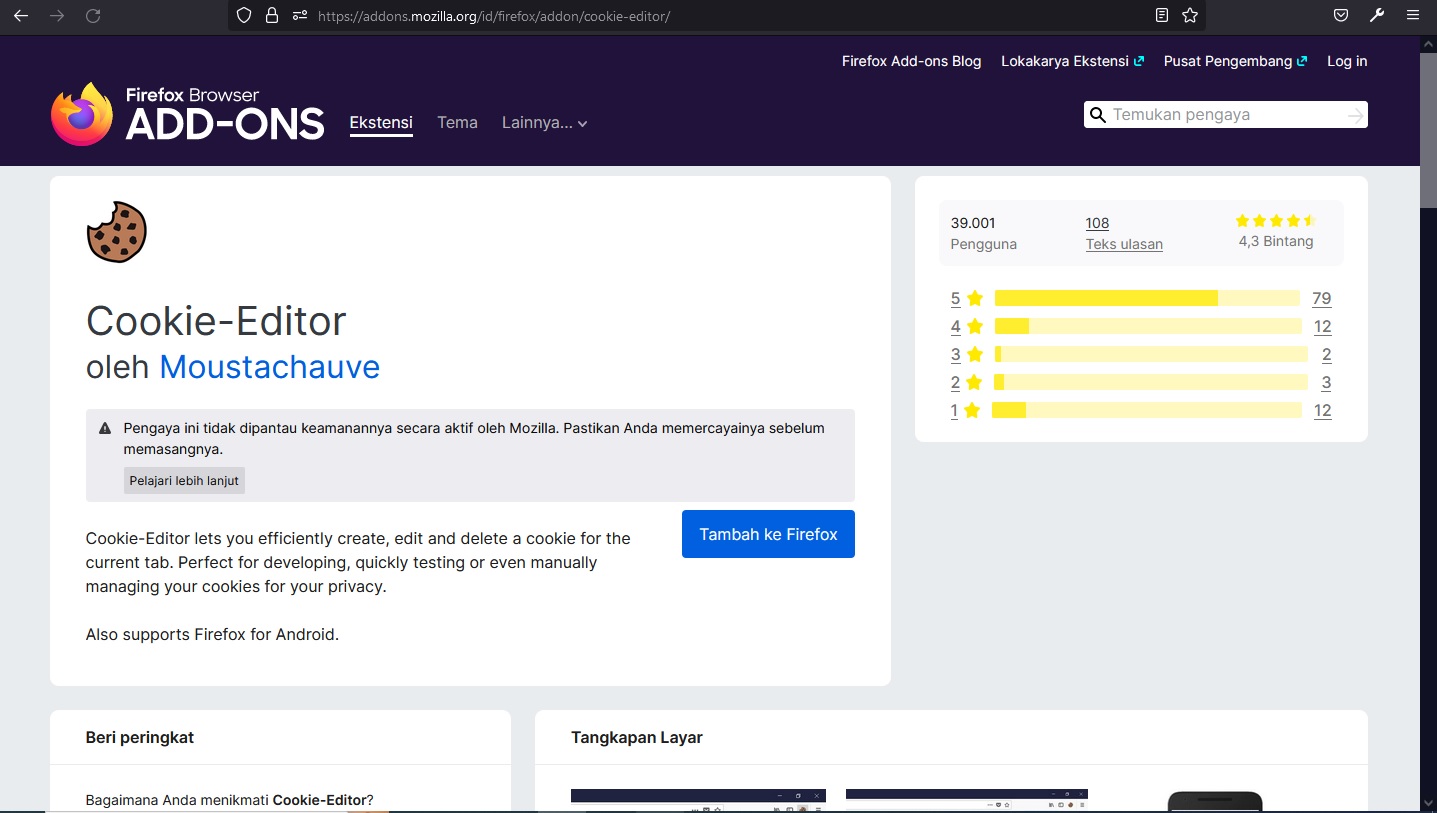Screen dimensions: 1437x813
Task: Open the 79 five-star reviews count
Action: (x=1322, y=298)
